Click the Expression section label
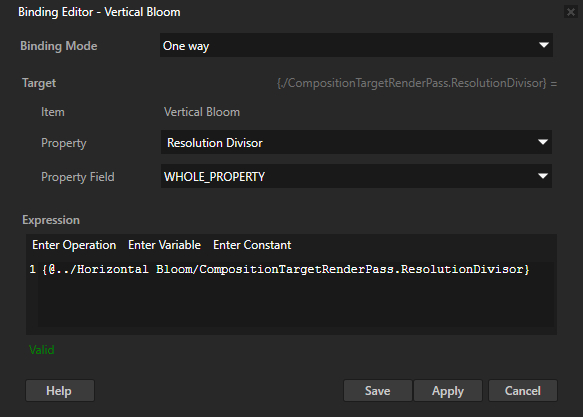583x417 pixels. click(51, 220)
